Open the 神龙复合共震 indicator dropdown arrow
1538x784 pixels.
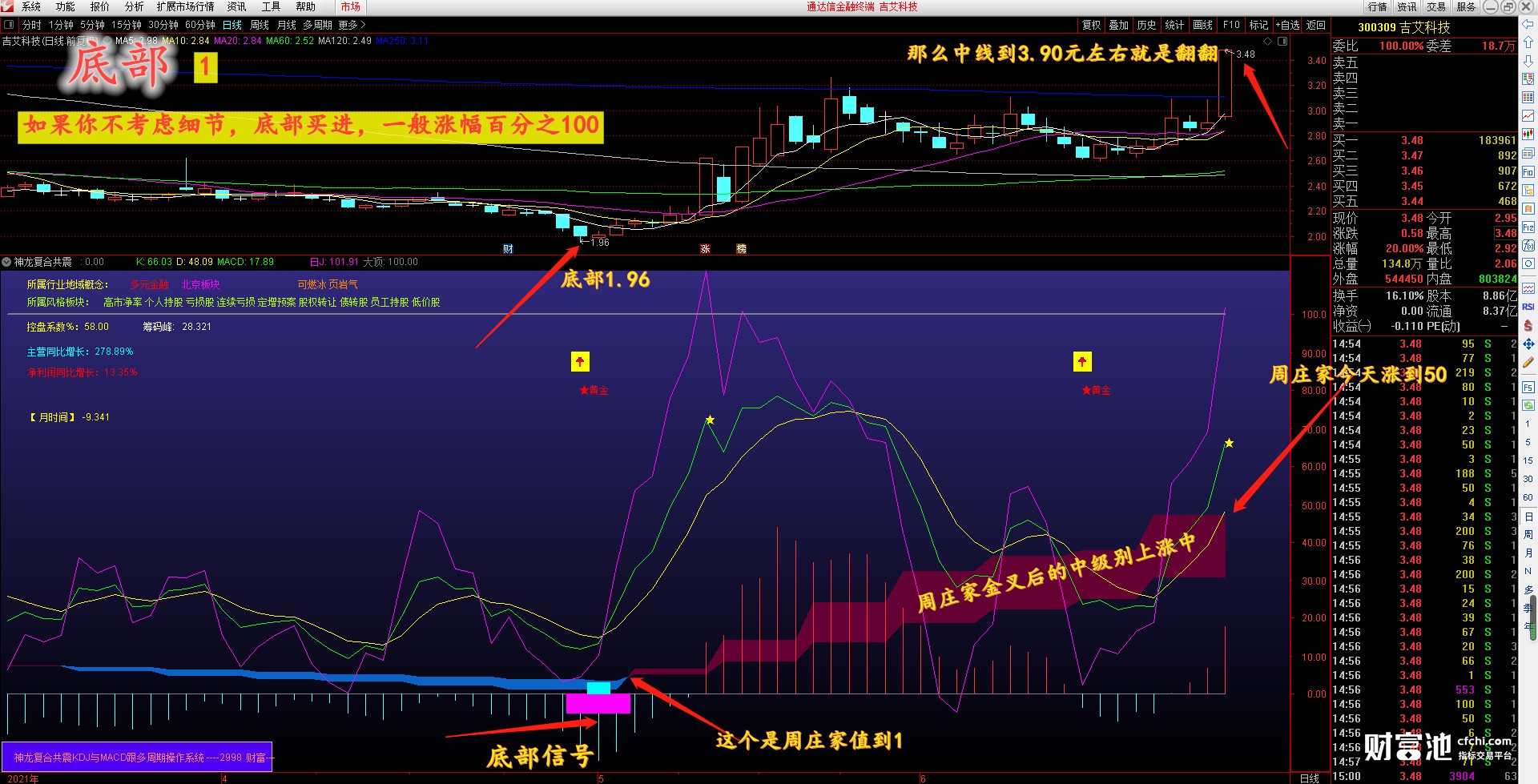[6, 262]
